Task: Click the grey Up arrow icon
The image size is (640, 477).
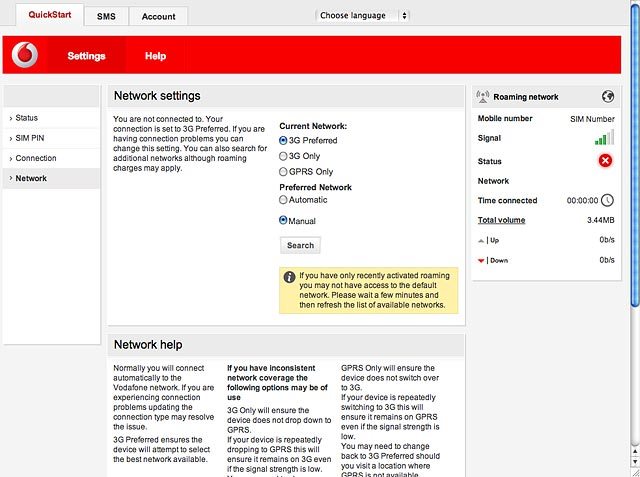Action: pyautogui.click(x=481, y=241)
